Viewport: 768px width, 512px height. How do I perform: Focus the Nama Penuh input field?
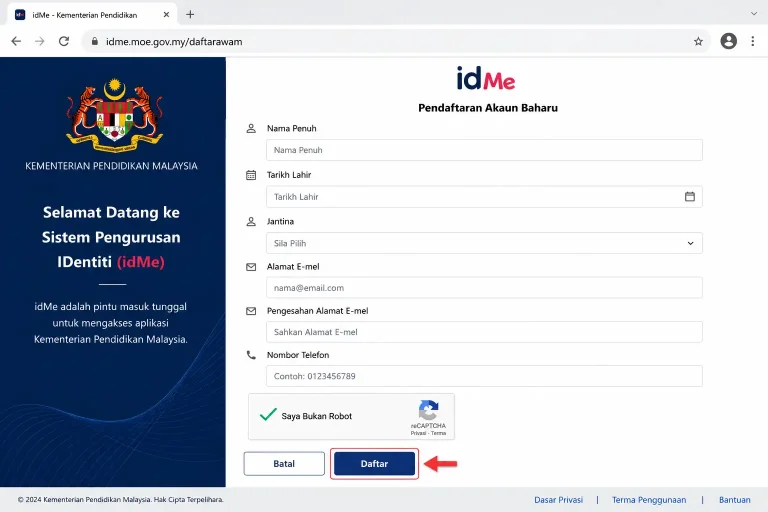tap(484, 150)
